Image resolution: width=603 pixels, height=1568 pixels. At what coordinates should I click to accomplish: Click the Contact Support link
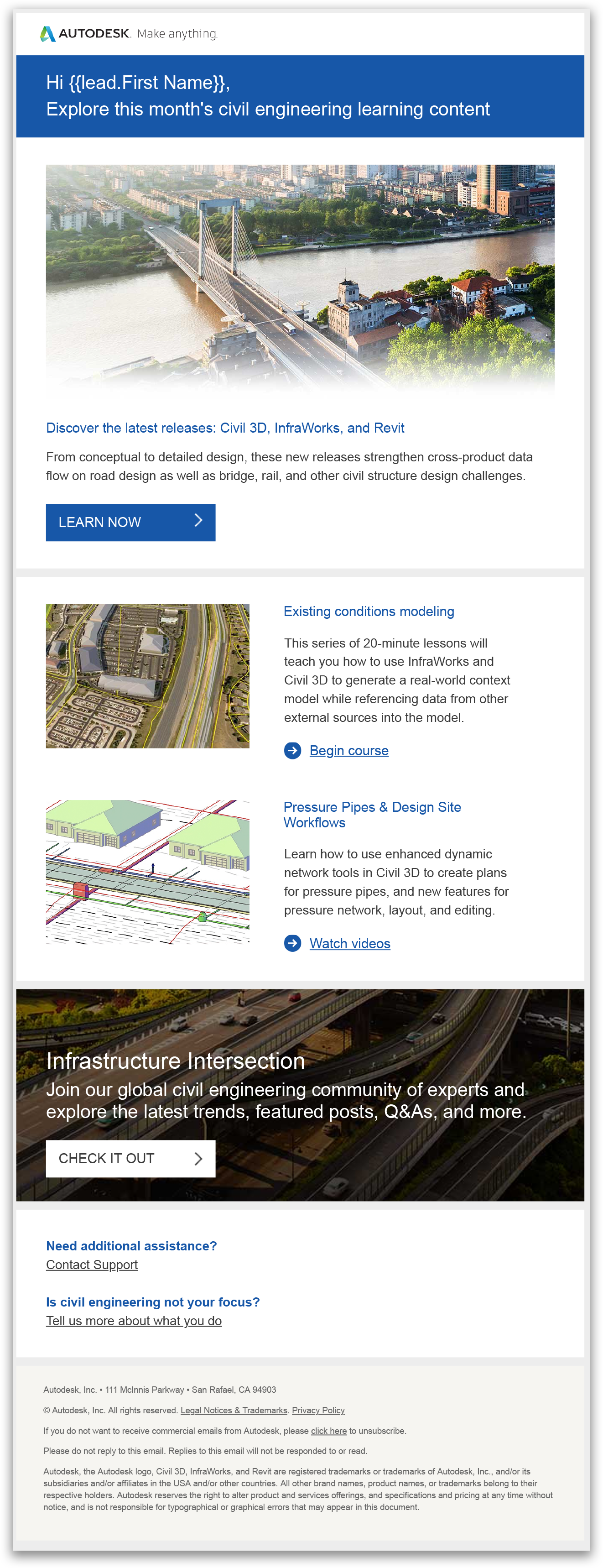92,1264
